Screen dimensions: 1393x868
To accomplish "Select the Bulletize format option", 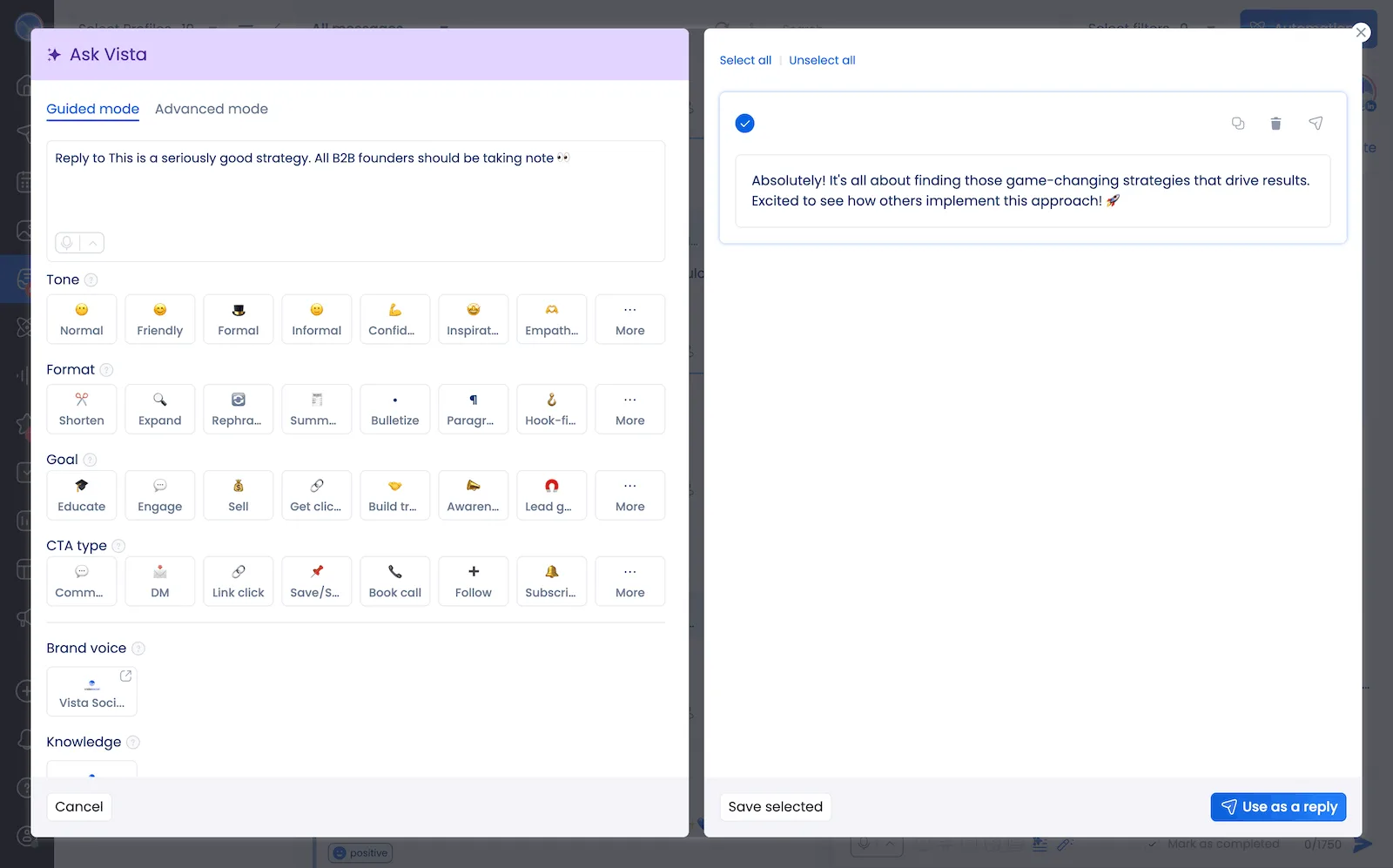I will click(x=394, y=409).
